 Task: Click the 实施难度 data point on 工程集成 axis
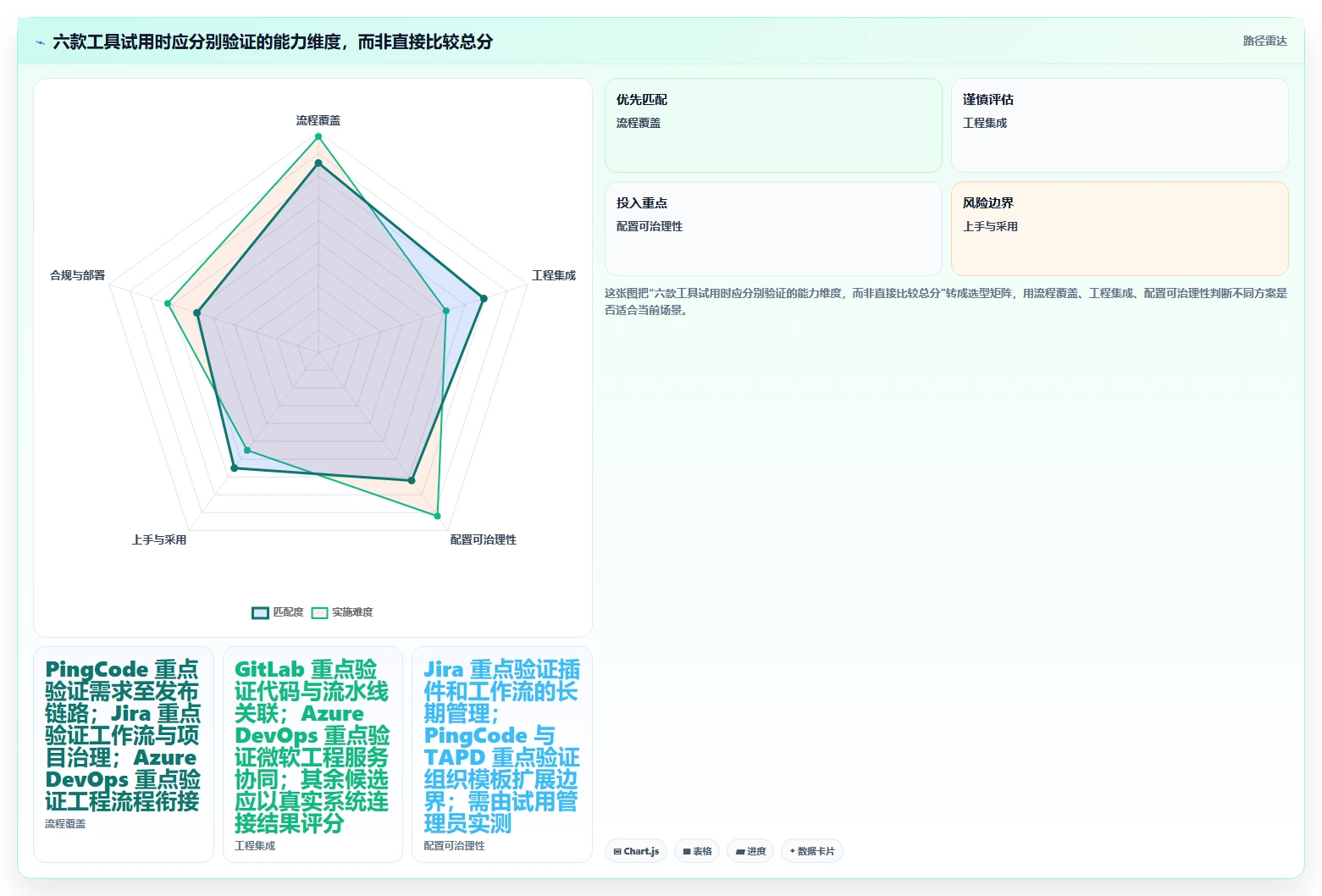(x=446, y=311)
